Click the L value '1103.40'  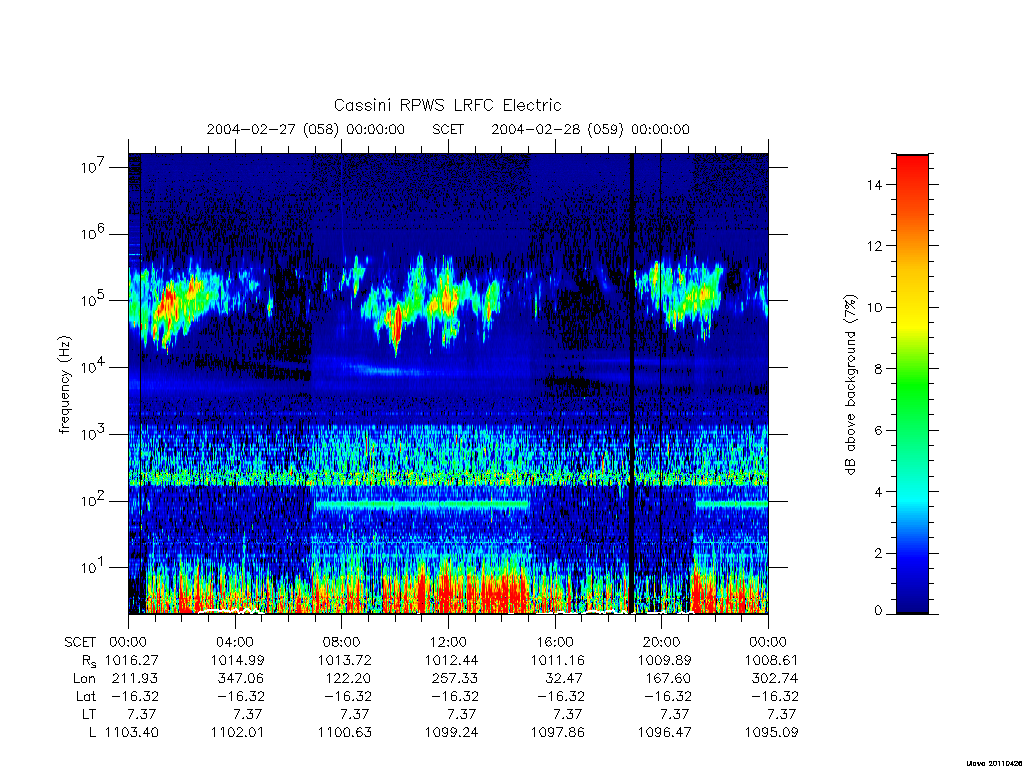tap(131, 733)
